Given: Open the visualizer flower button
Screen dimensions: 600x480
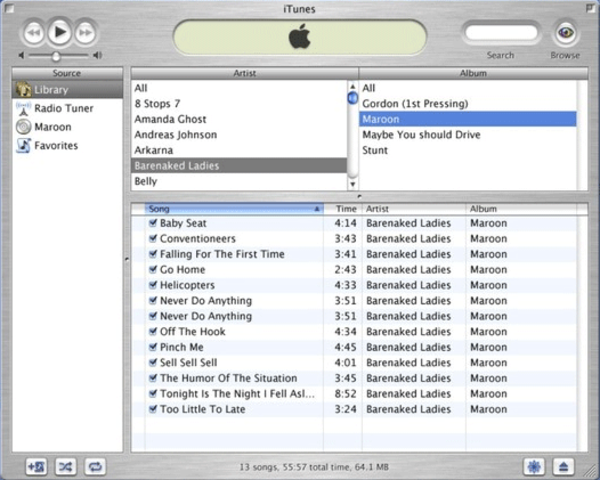Looking at the screenshot, I should pyautogui.click(x=534, y=467).
